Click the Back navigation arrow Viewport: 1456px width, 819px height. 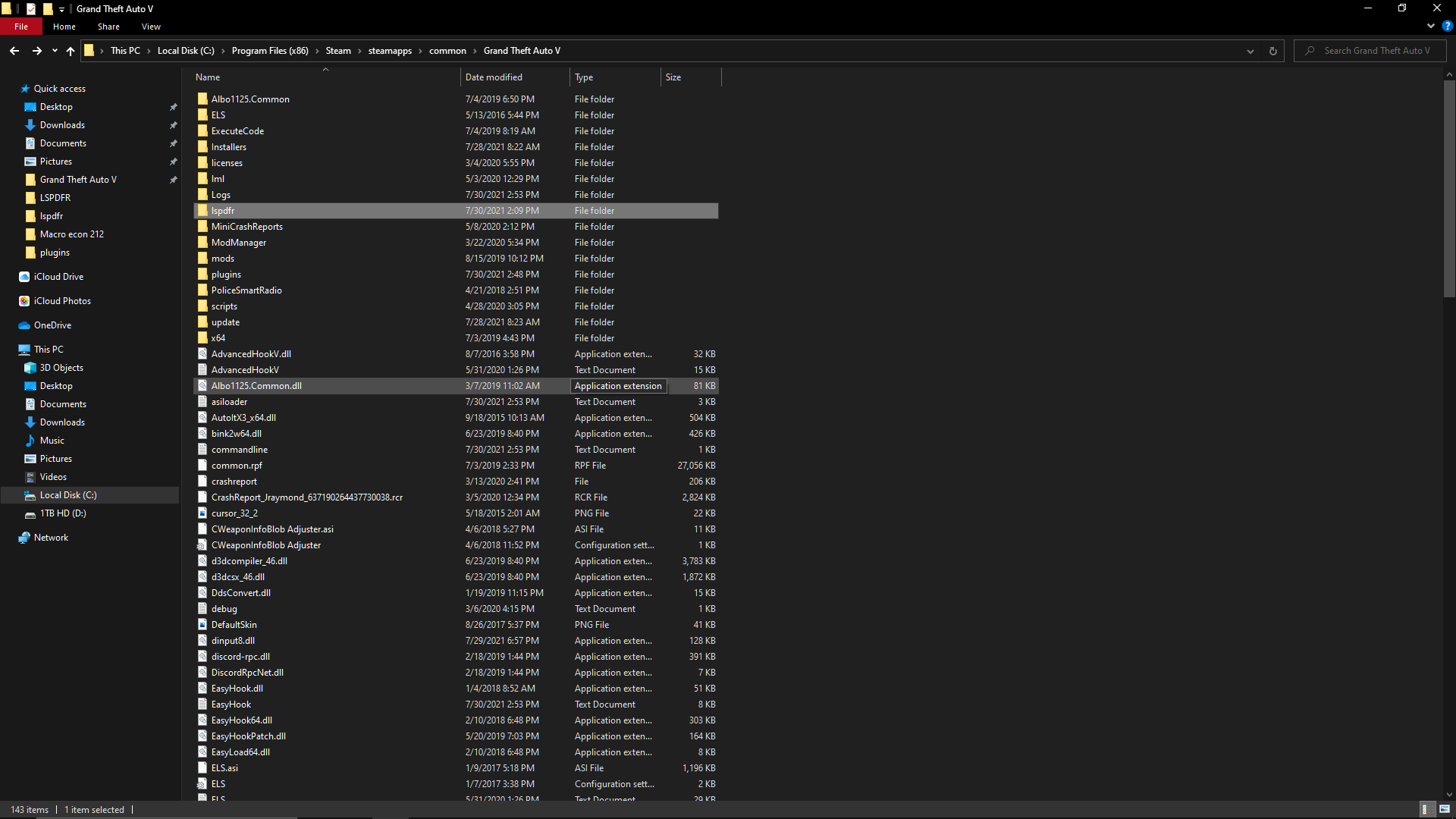(14, 51)
